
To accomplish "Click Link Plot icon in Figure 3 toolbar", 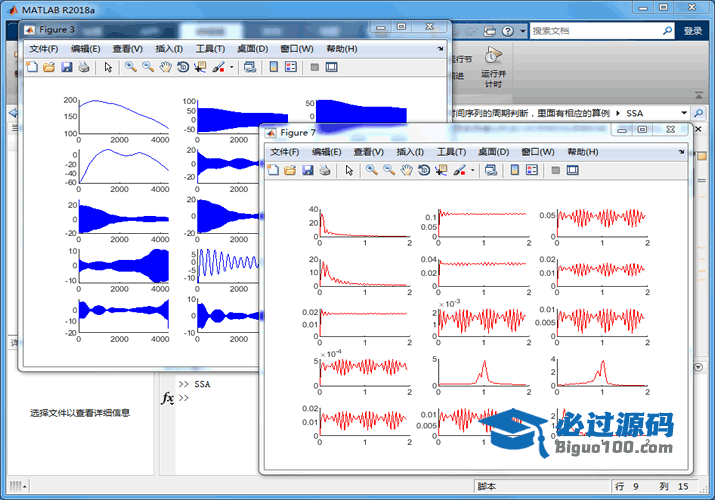I will [250, 67].
